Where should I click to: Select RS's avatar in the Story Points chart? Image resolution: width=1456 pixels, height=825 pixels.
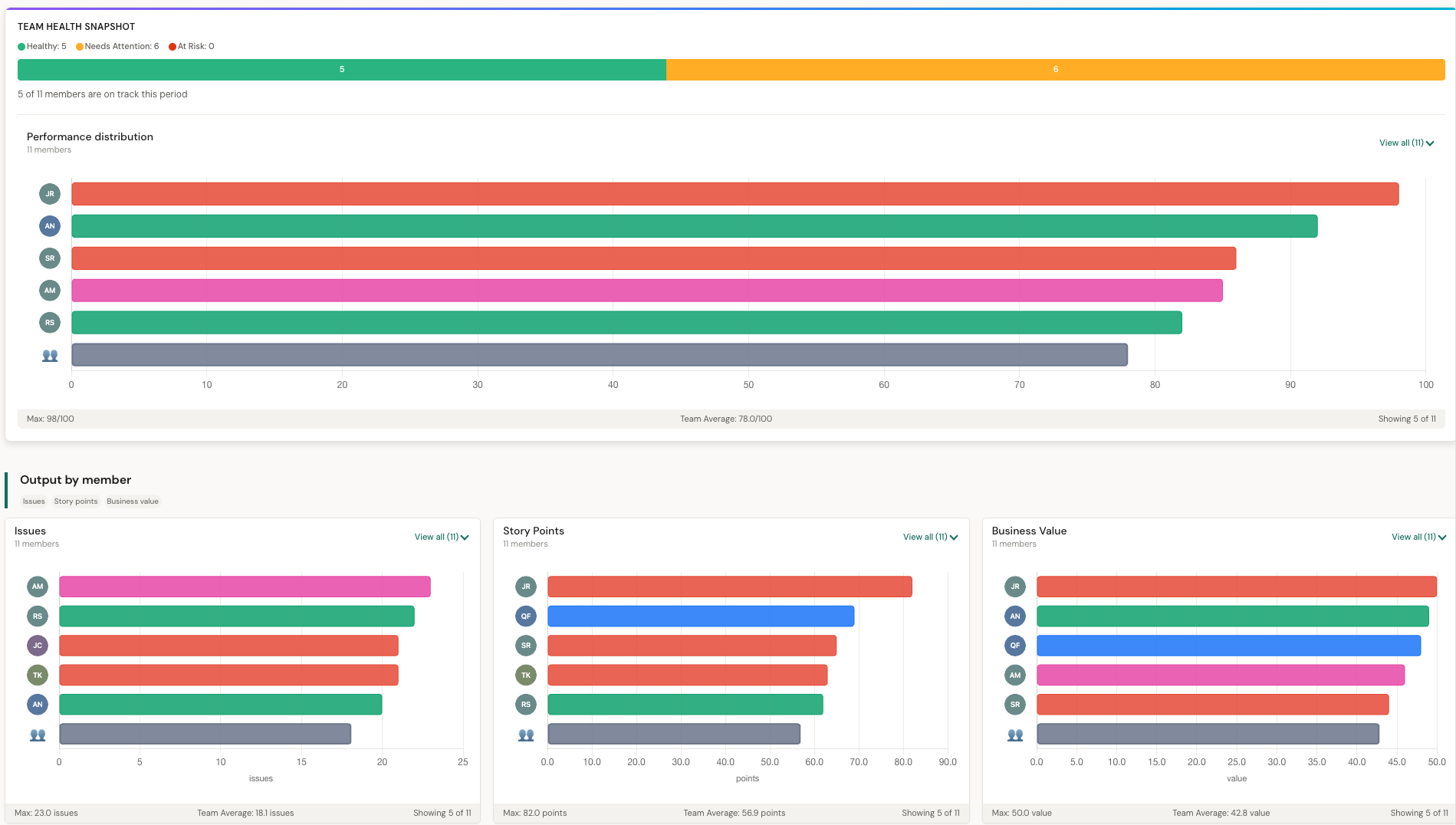tap(526, 704)
